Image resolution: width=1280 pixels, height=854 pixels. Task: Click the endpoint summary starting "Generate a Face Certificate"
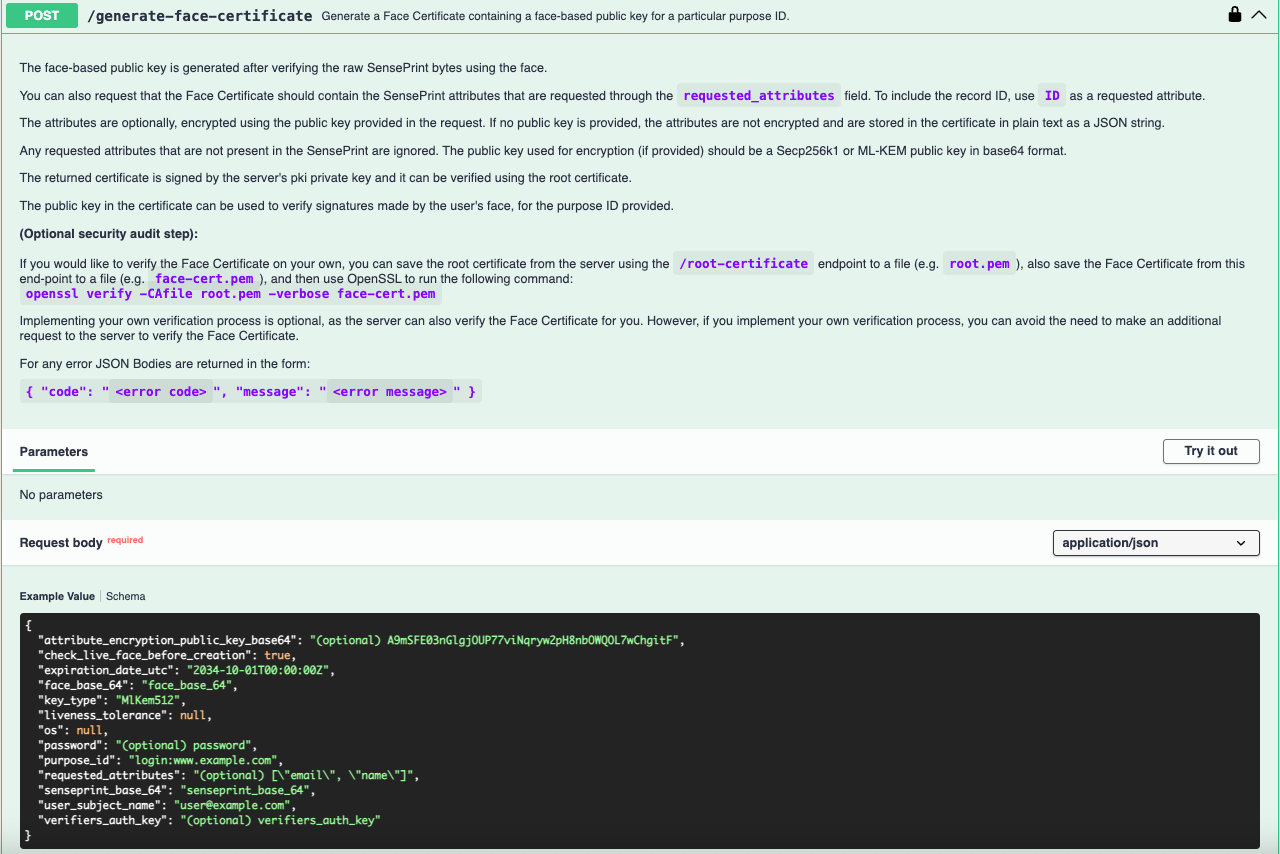click(x=555, y=16)
